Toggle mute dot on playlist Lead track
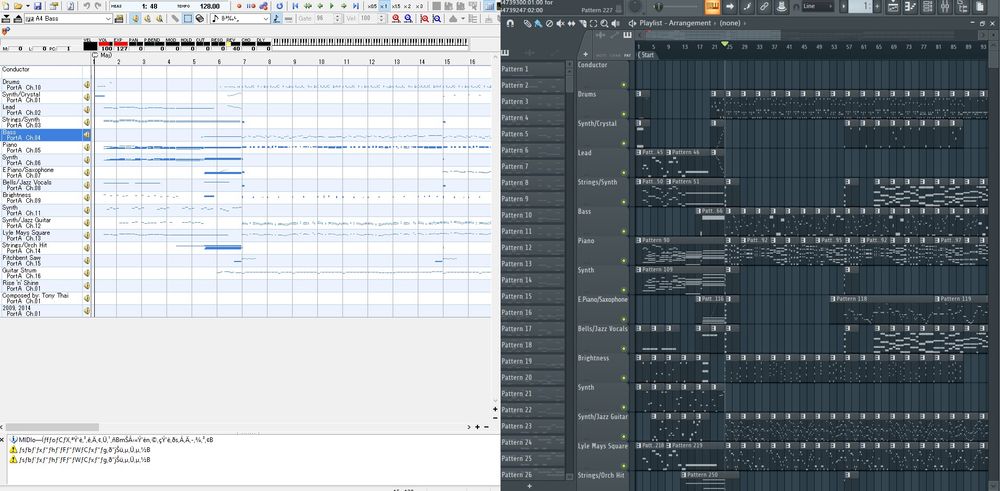Image resolution: width=1000 pixels, height=491 pixels. click(624, 173)
